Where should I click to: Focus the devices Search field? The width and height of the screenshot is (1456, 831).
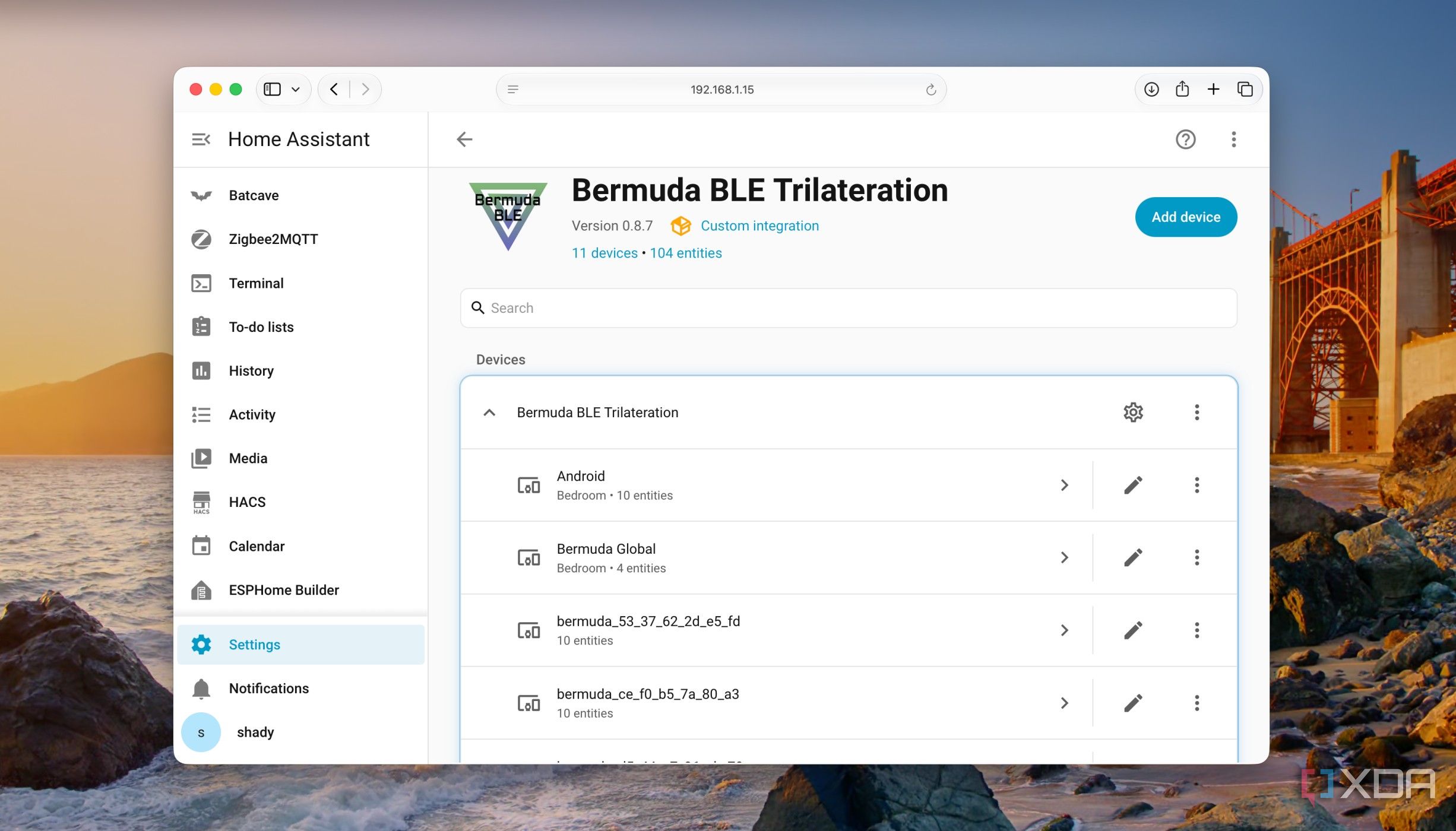click(849, 308)
